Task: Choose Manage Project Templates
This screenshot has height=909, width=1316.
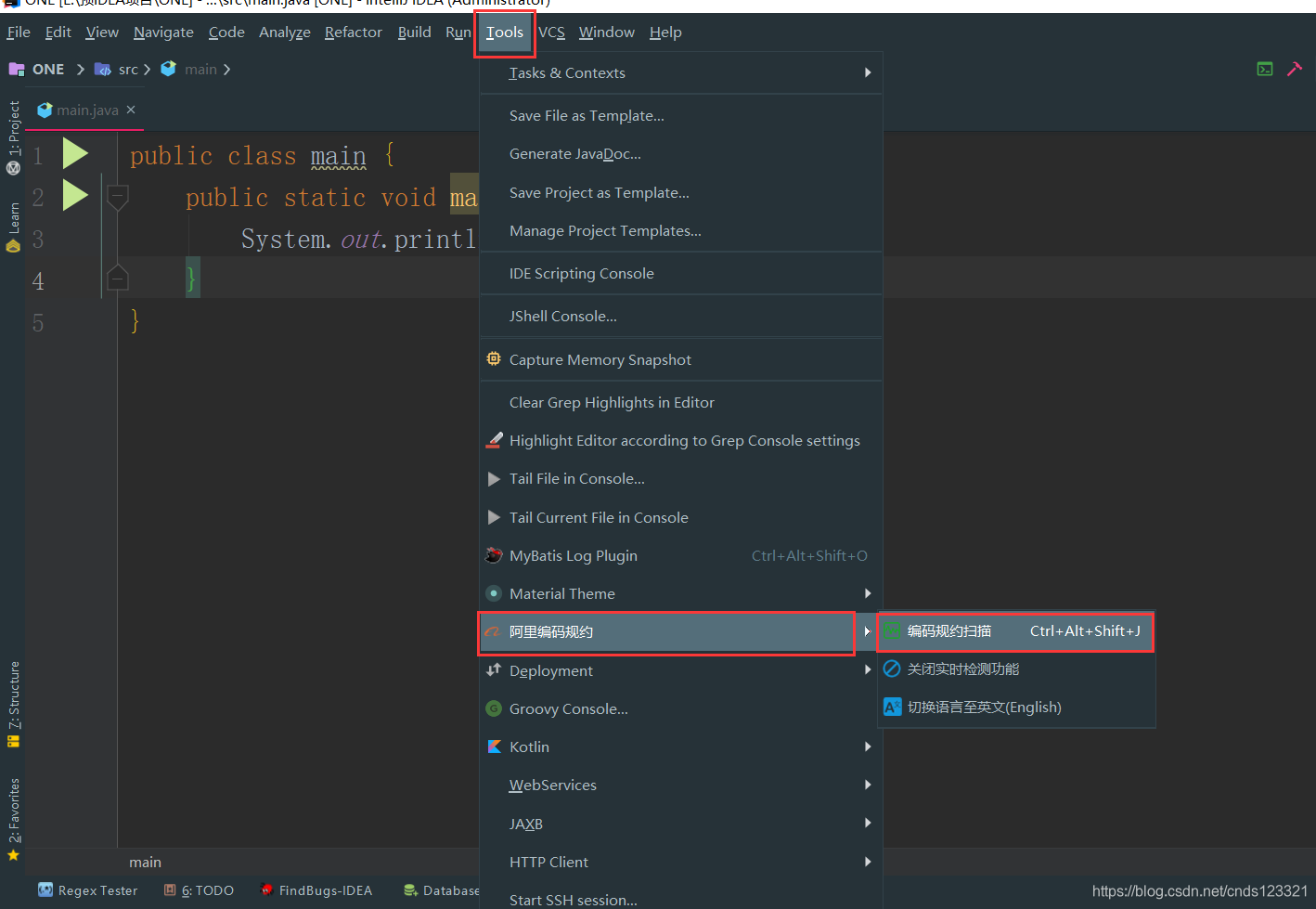Action: (x=680, y=231)
